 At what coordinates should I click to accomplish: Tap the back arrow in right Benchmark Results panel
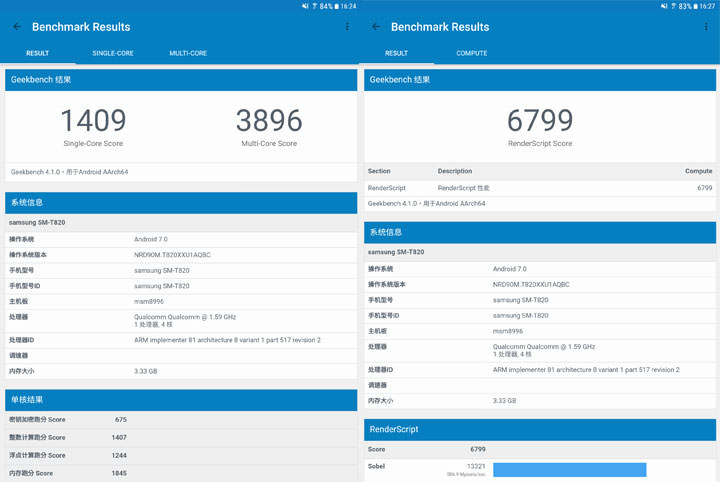pyautogui.click(x=376, y=27)
